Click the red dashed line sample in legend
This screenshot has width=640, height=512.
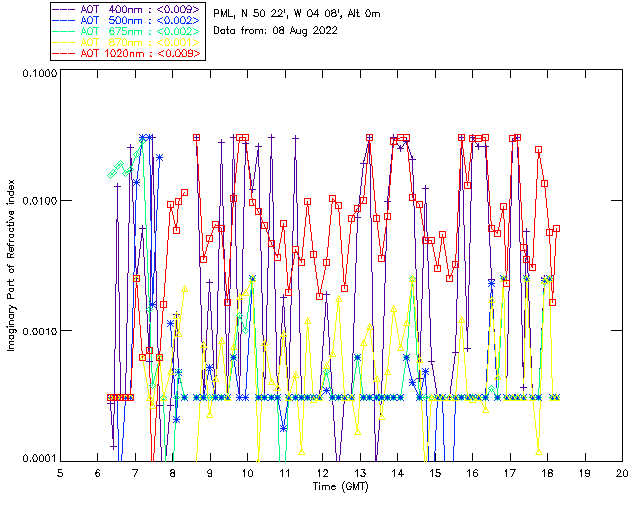point(64,53)
